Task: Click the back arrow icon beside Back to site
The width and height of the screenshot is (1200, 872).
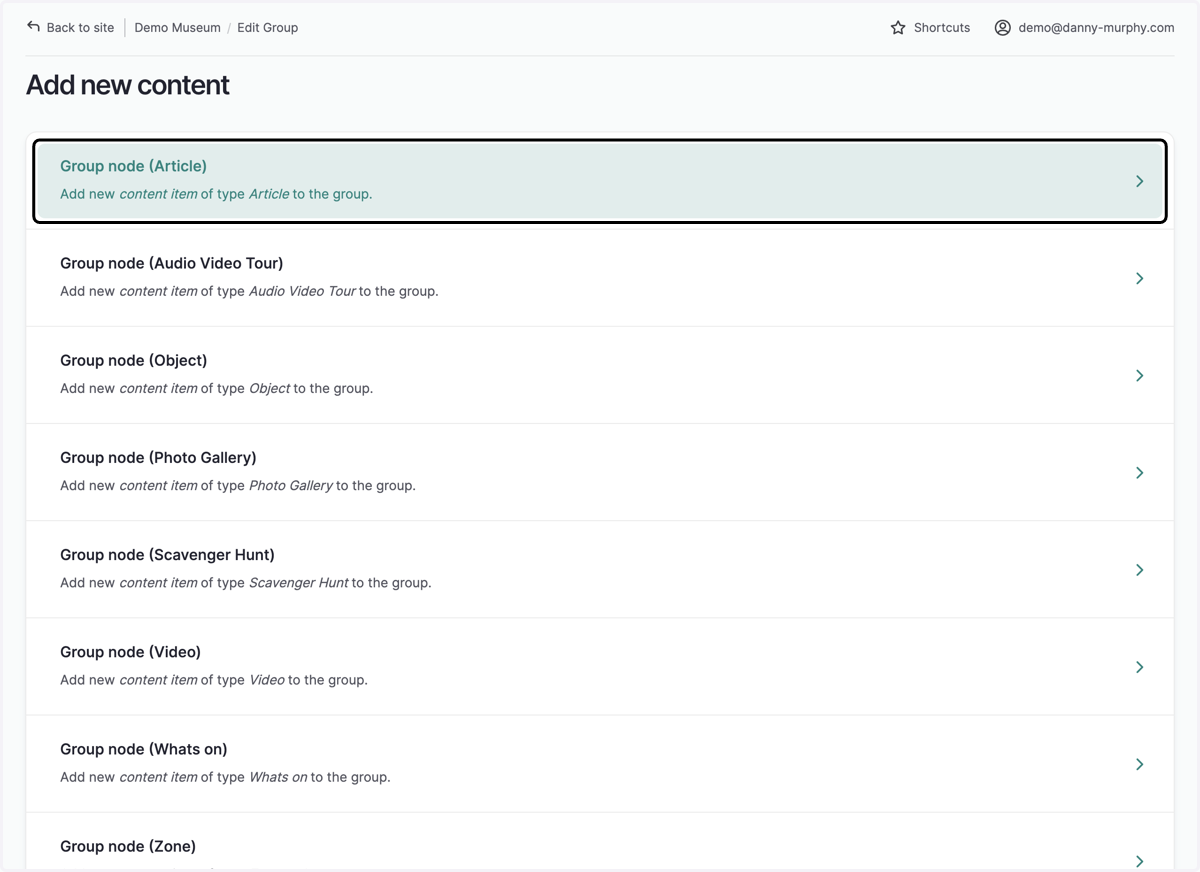Action: click(33, 27)
